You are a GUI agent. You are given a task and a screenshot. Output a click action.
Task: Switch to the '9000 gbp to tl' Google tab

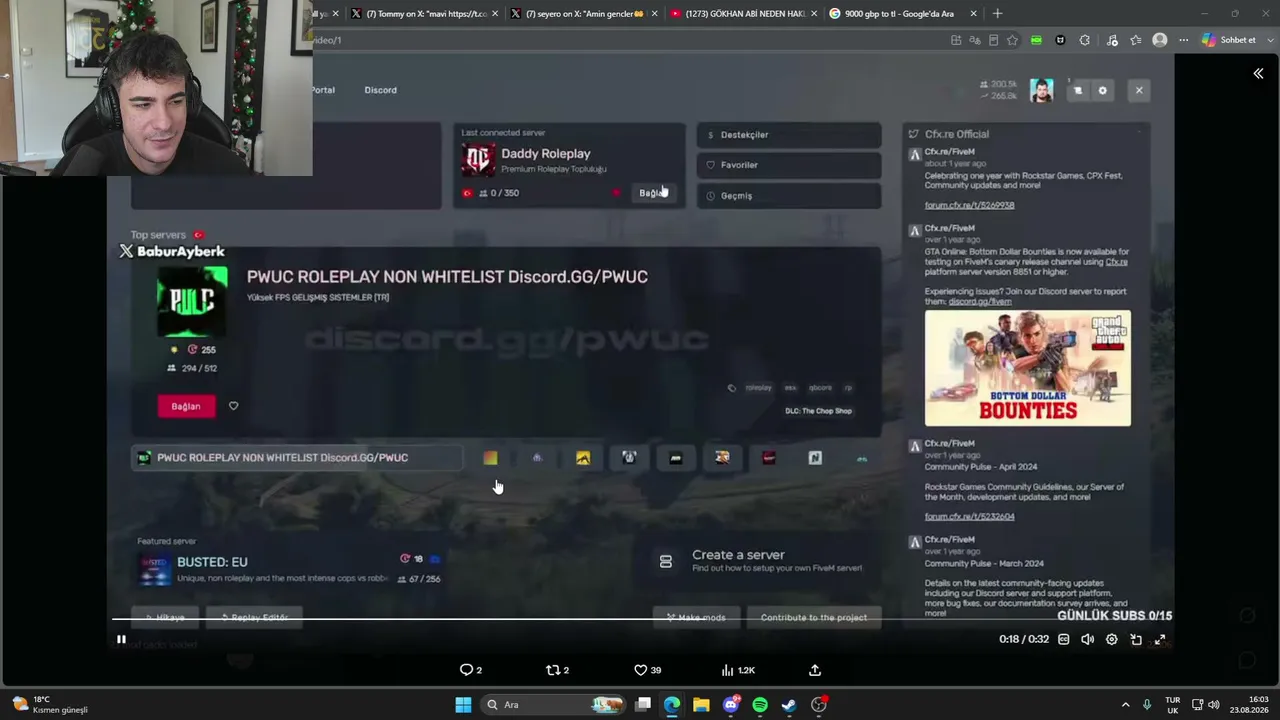pyautogui.click(x=902, y=14)
